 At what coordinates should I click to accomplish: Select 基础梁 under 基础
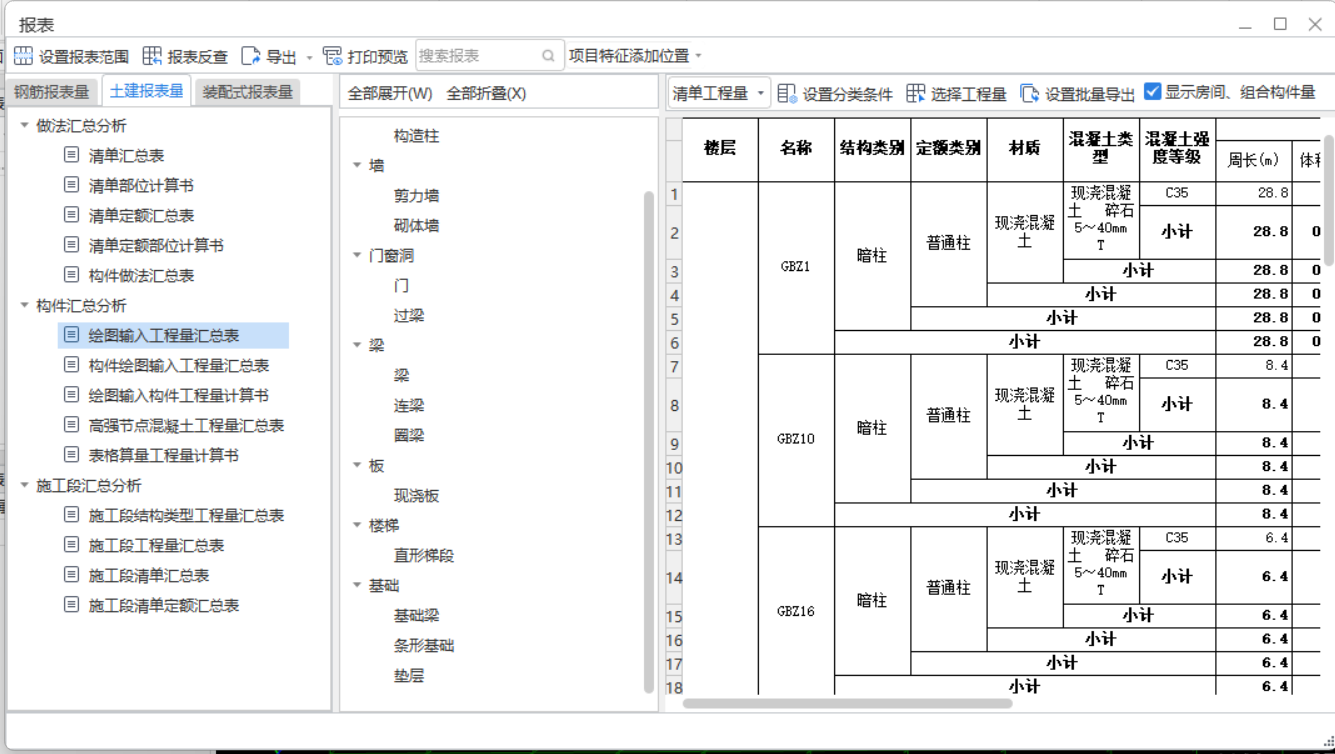(x=416, y=616)
